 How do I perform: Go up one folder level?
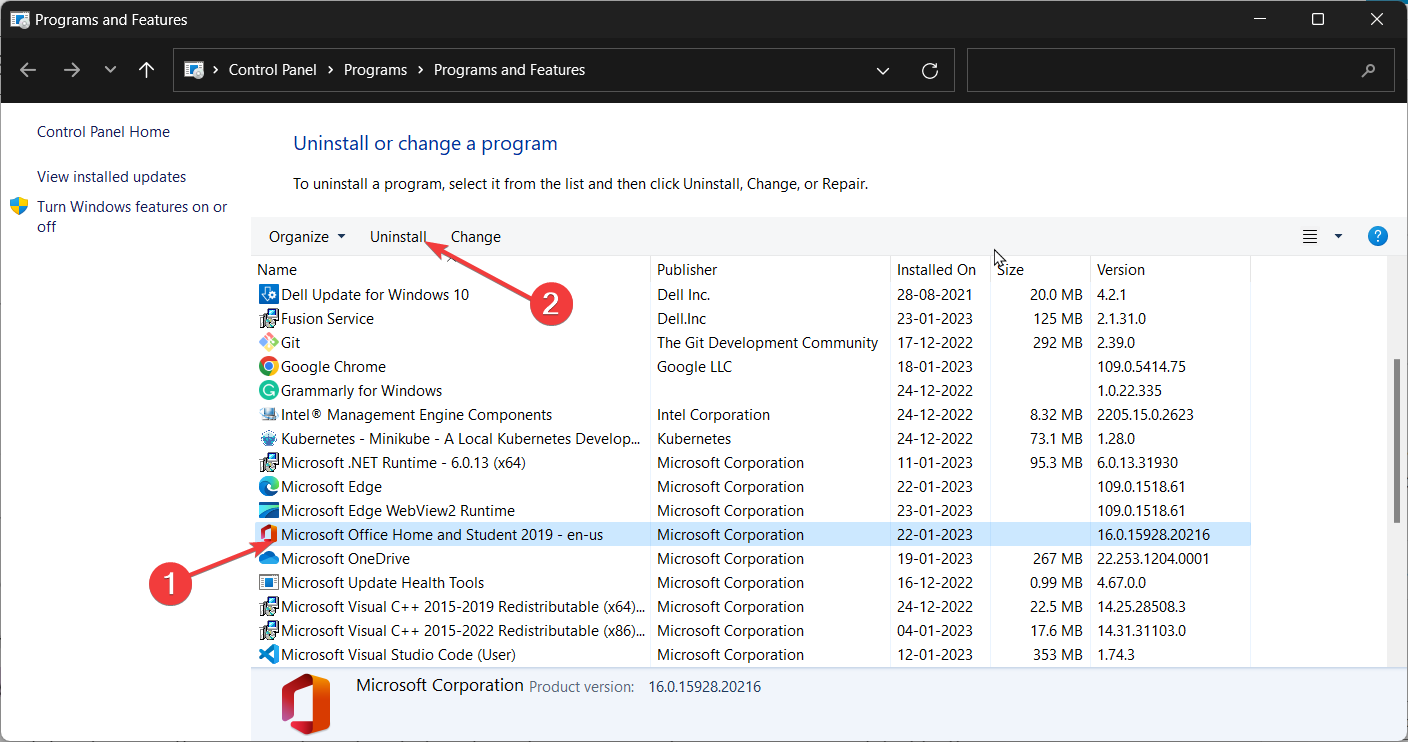point(147,70)
